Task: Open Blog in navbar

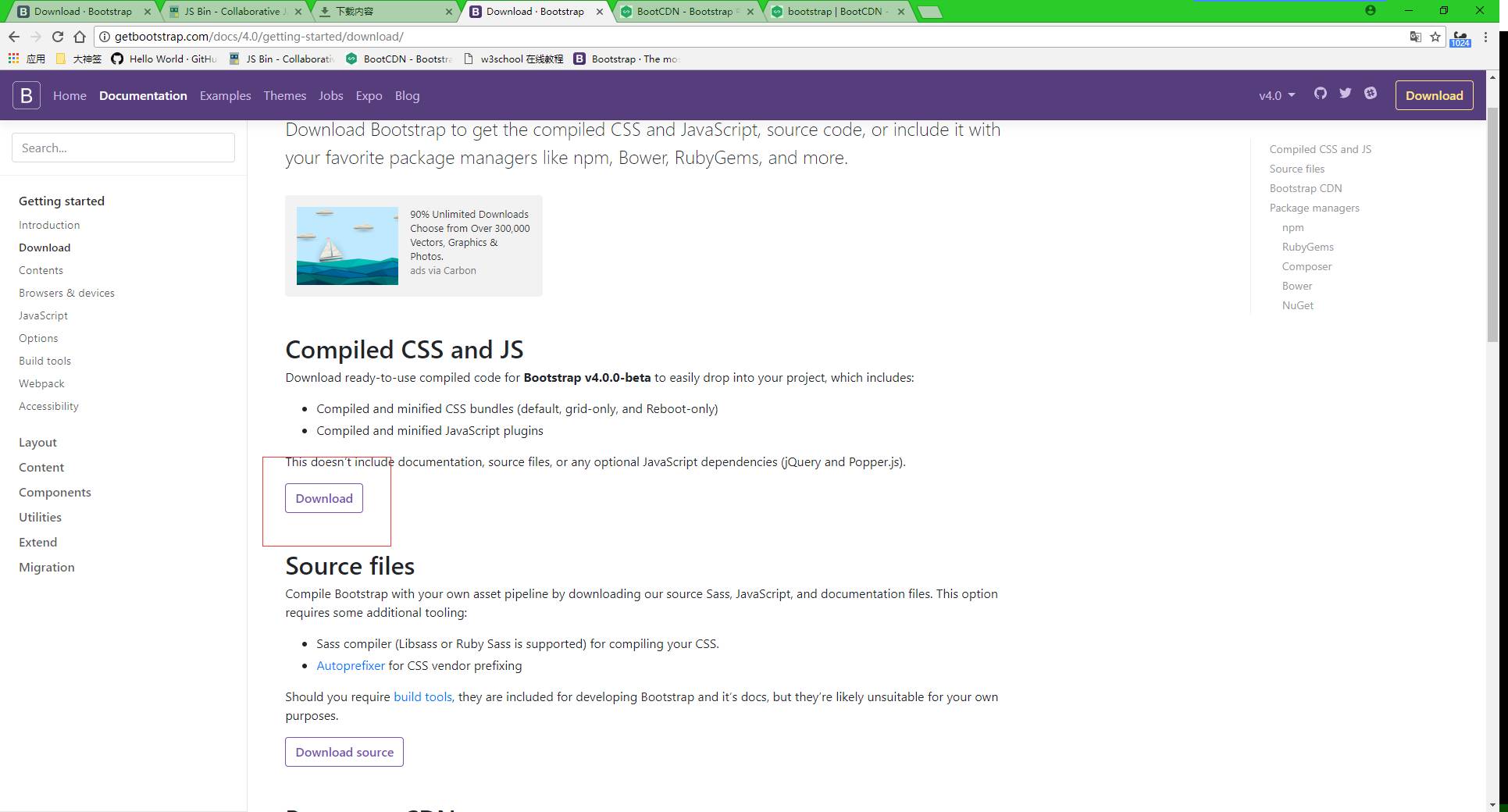Action: pos(407,95)
